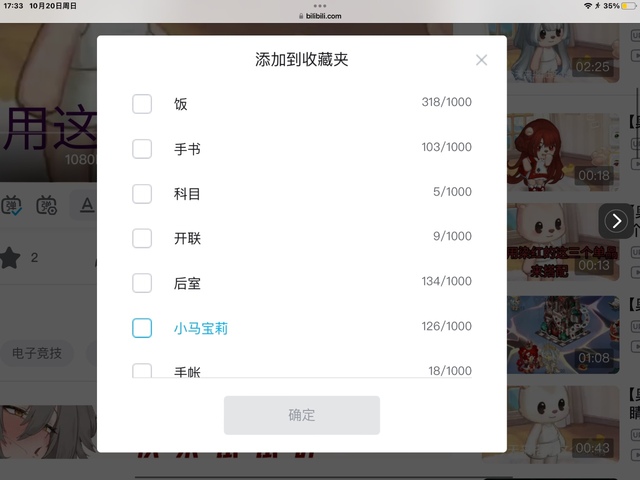Click the 确定 confirm button
The width and height of the screenshot is (640, 480).
point(302,415)
